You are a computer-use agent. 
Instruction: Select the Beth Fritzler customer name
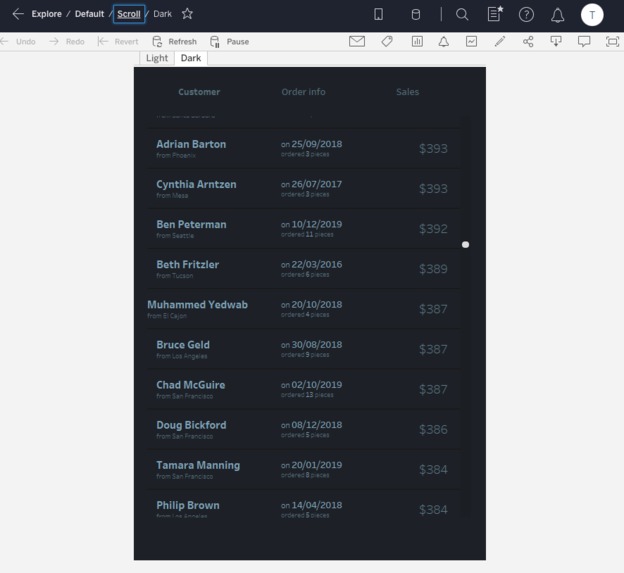(x=187, y=265)
